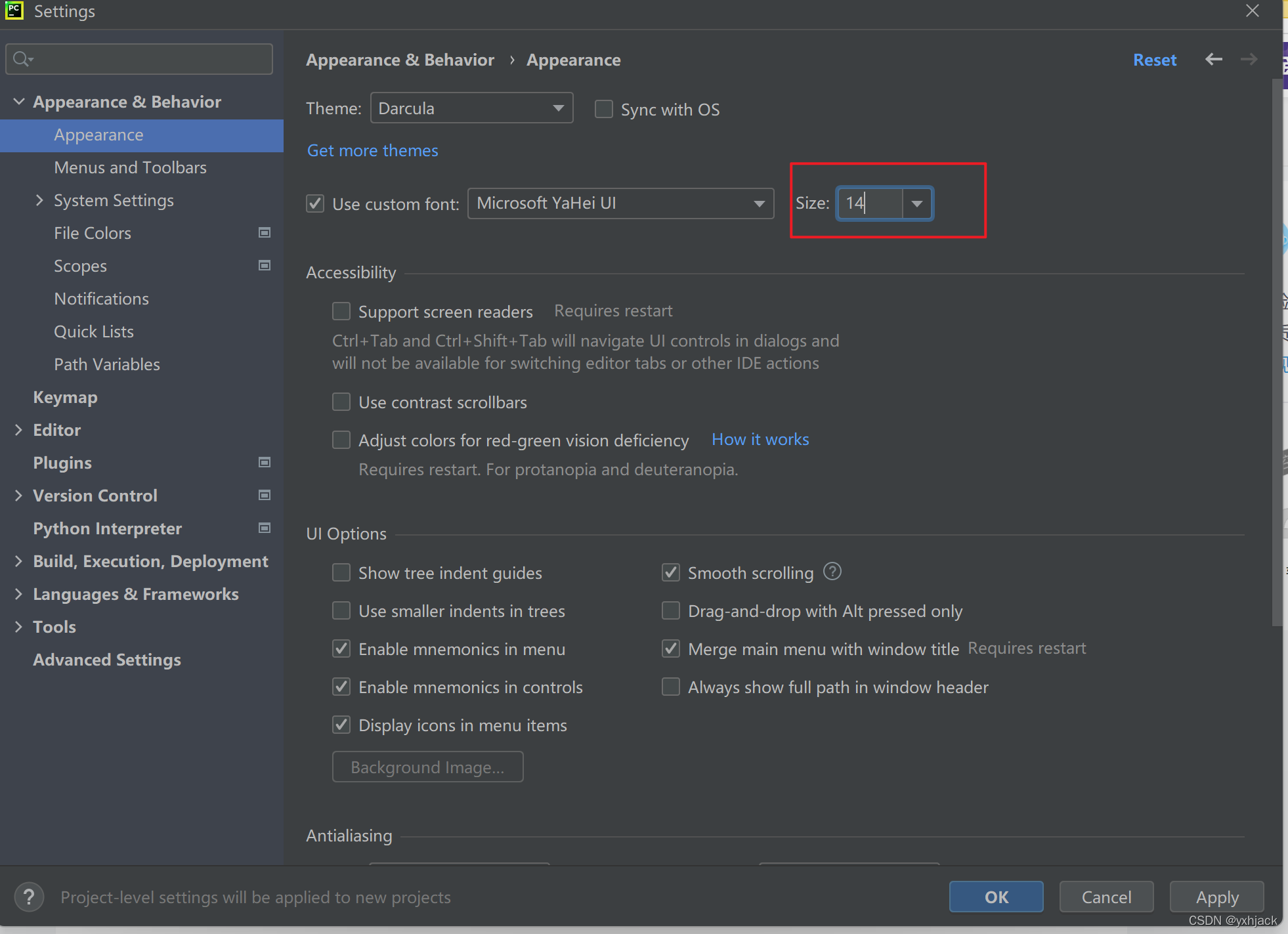
Task: Open the font Size dropdown arrow
Action: coord(917,203)
